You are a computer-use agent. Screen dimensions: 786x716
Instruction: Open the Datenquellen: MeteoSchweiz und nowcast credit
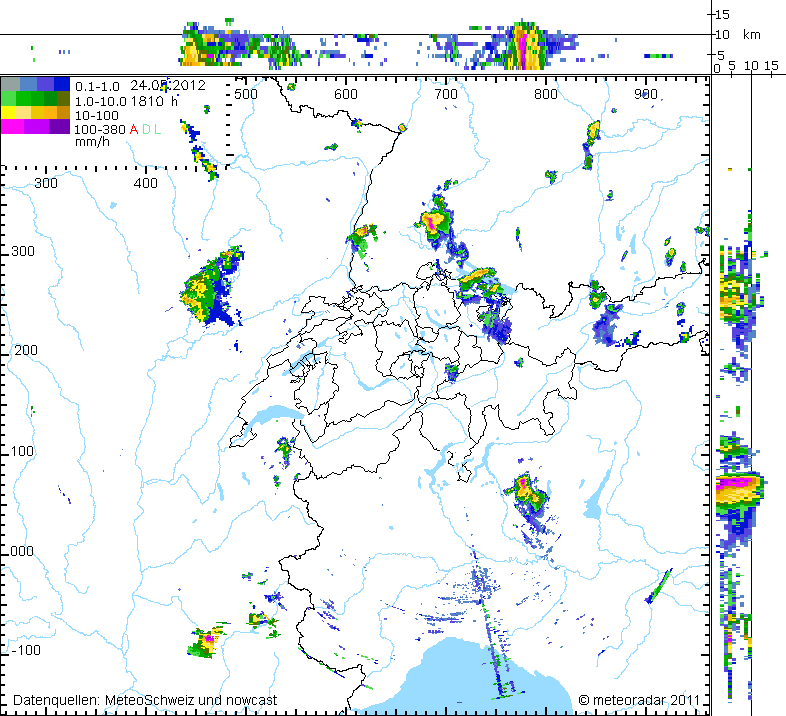coord(145,700)
